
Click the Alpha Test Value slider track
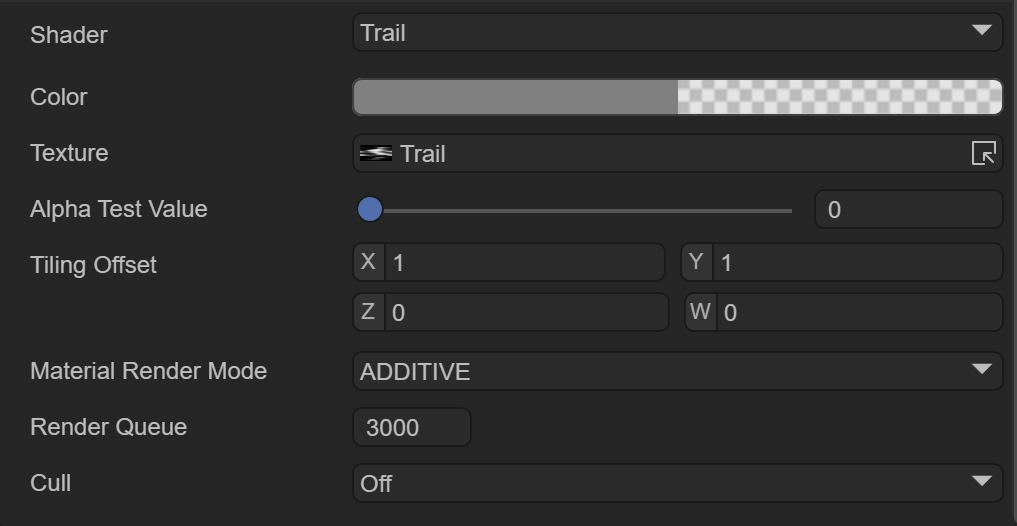[x=600, y=211]
